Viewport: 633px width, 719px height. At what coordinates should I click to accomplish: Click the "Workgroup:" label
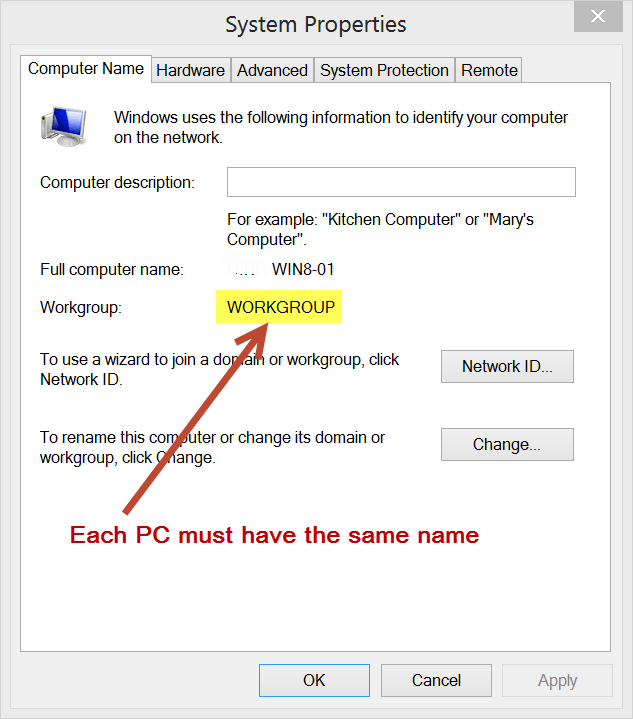coord(80,307)
